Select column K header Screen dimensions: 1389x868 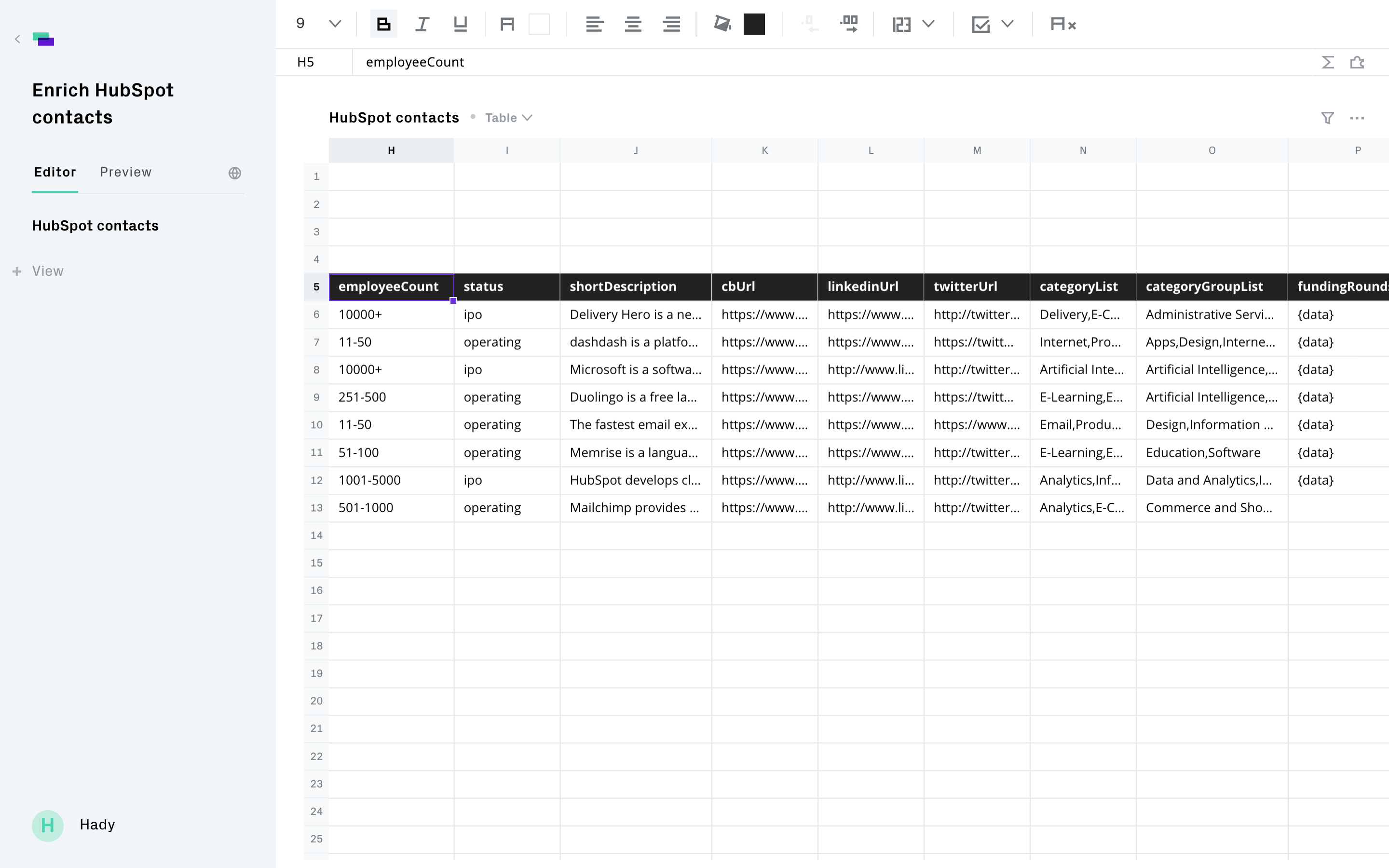pos(764,150)
